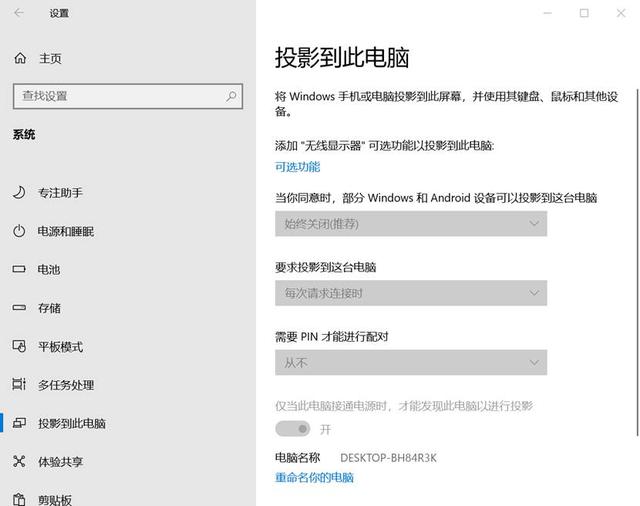
Task: Click the battery icon for 电池
Action: pyautogui.click(x=19, y=269)
